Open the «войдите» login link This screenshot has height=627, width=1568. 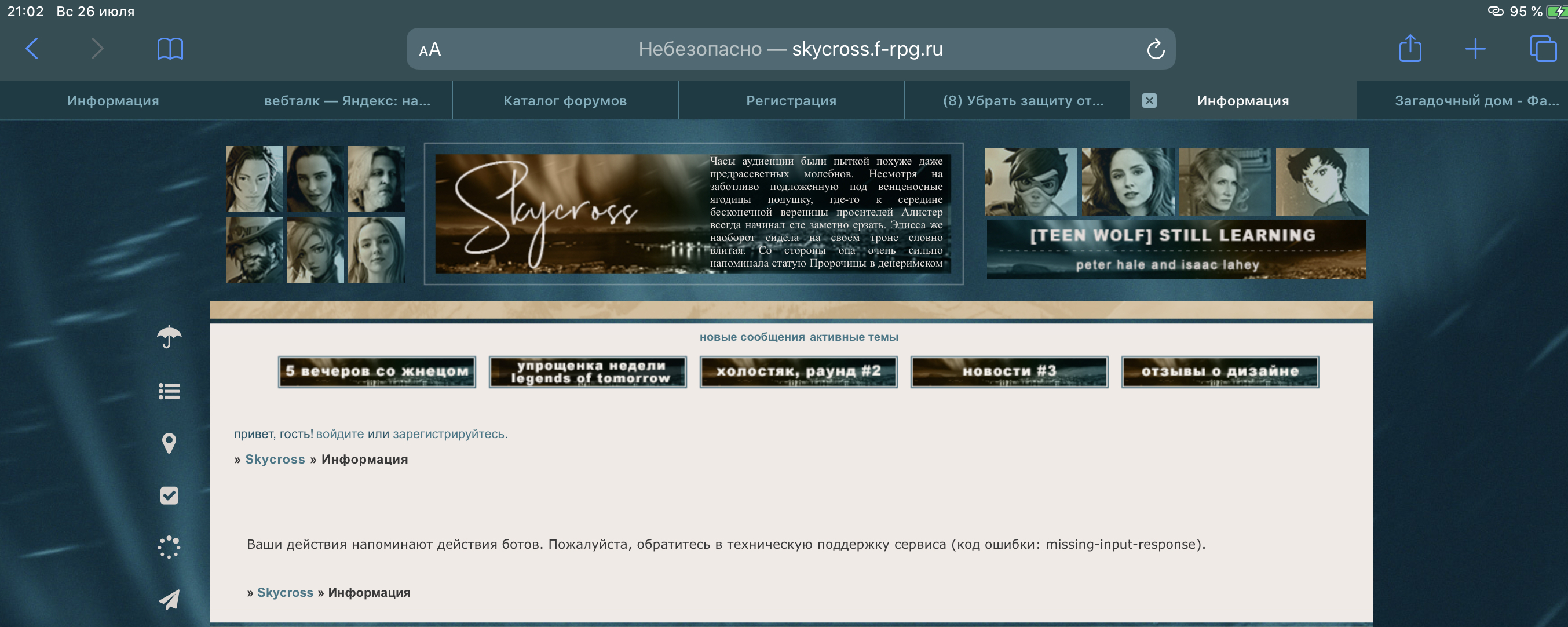[341, 434]
